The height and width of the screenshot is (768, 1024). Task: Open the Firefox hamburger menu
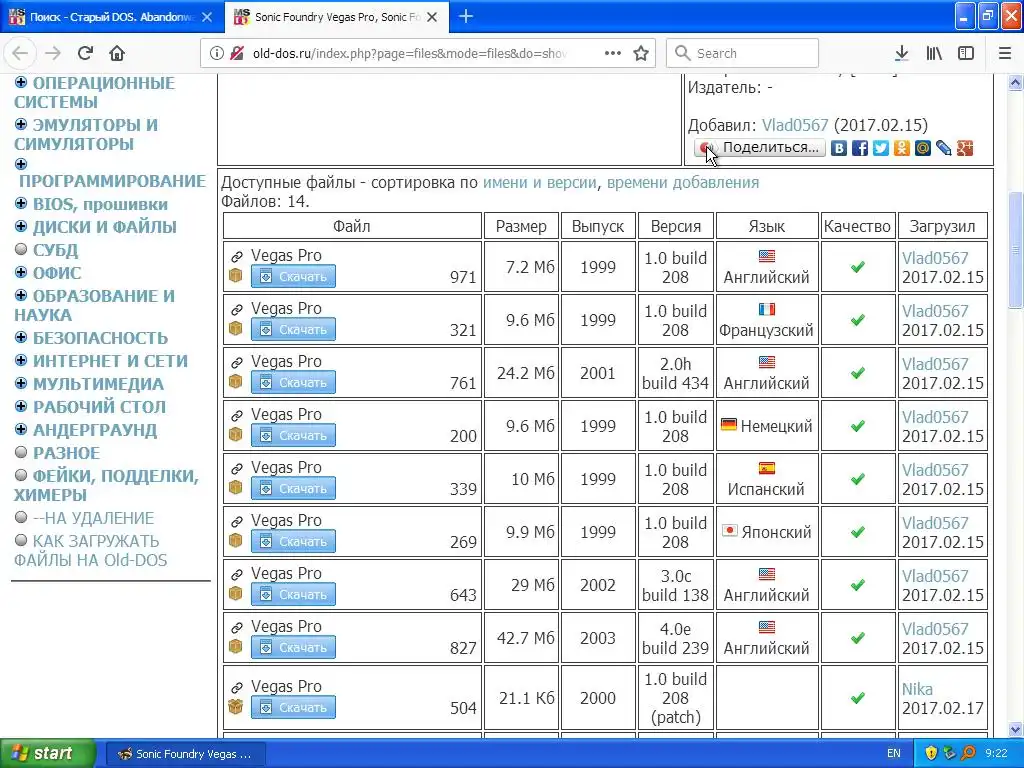[x=1004, y=53]
